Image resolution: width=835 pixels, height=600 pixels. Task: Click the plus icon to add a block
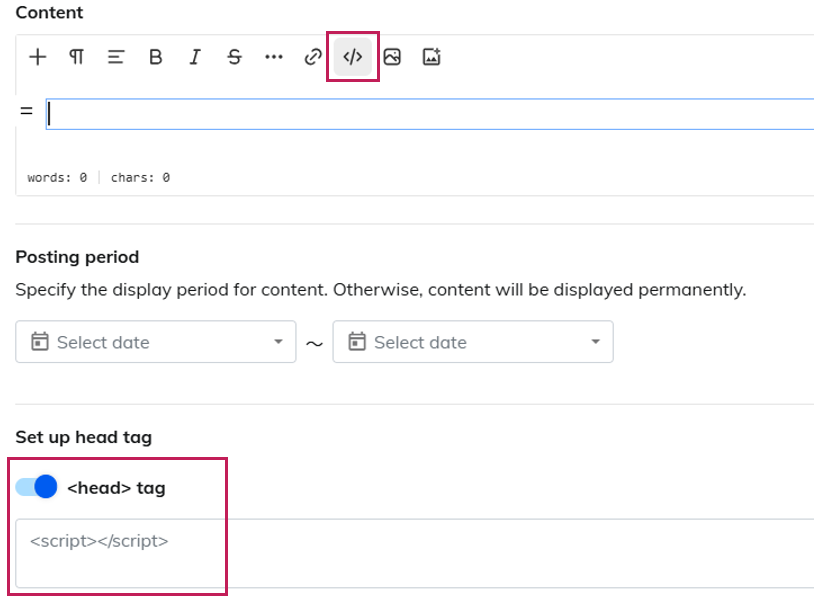[x=37, y=57]
